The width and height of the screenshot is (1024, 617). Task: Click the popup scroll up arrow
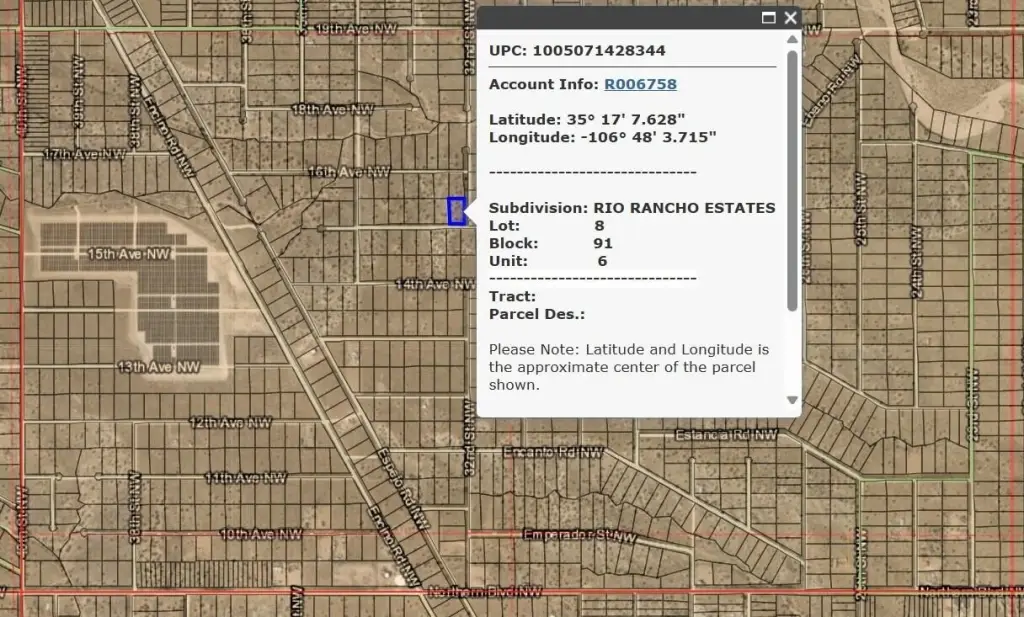point(792,41)
